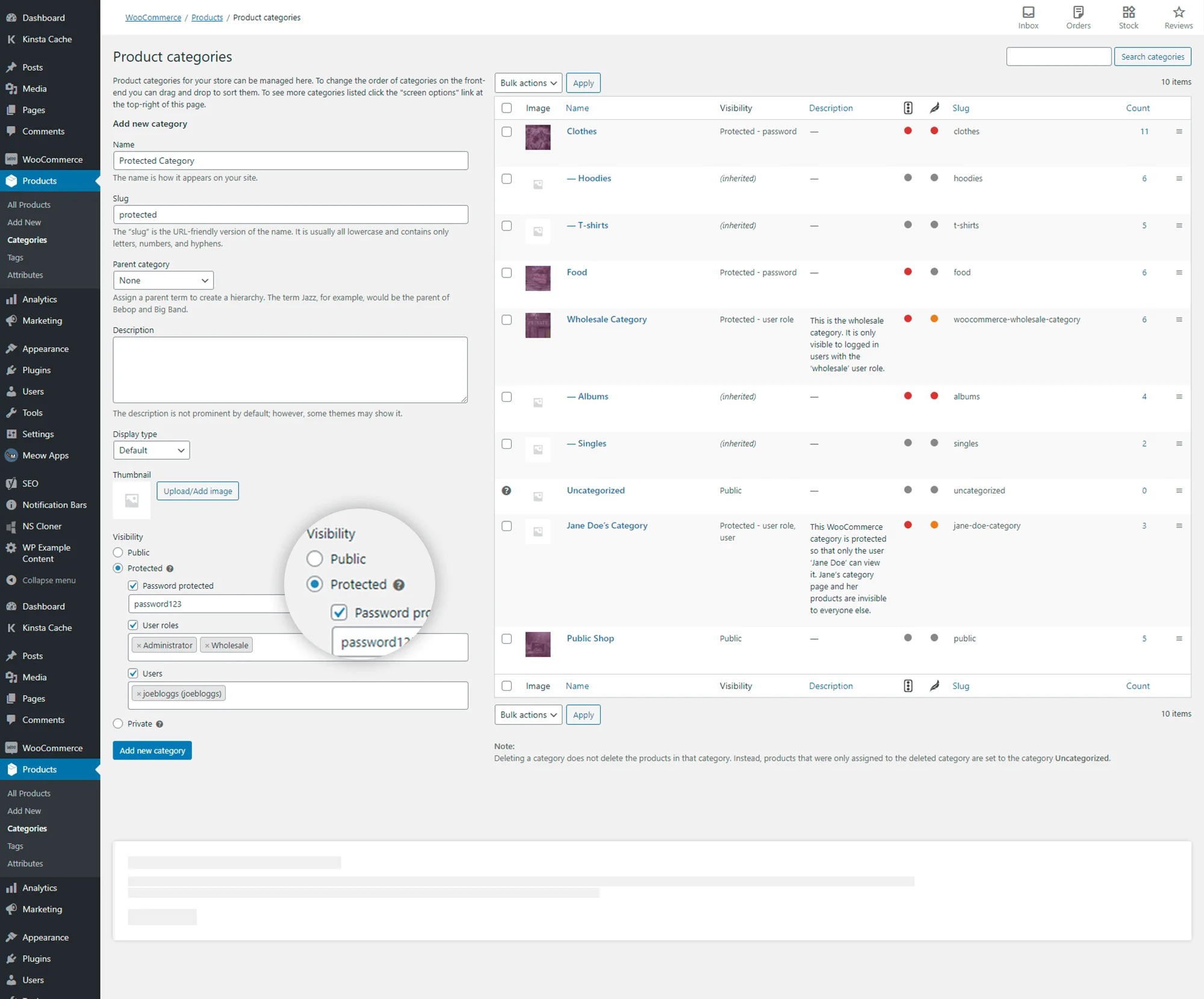Select the Private visibility option

118,723
